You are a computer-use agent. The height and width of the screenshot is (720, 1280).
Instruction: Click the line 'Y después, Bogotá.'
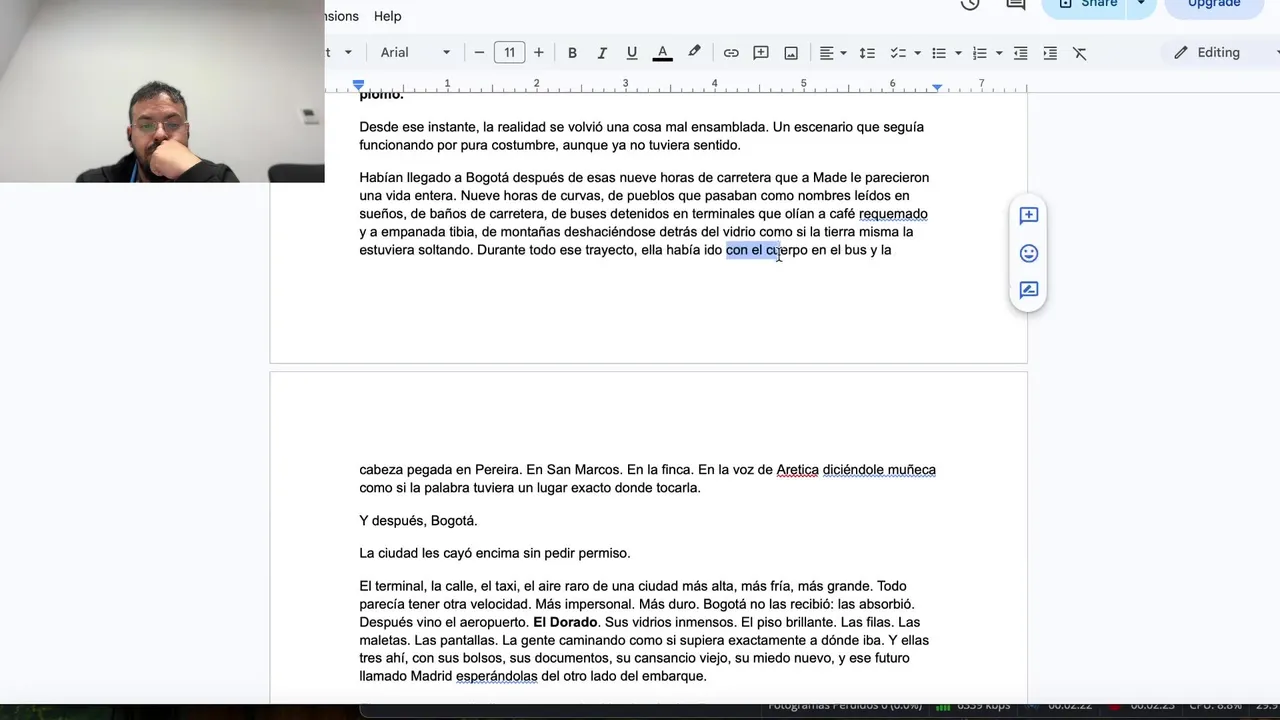tap(418, 521)
